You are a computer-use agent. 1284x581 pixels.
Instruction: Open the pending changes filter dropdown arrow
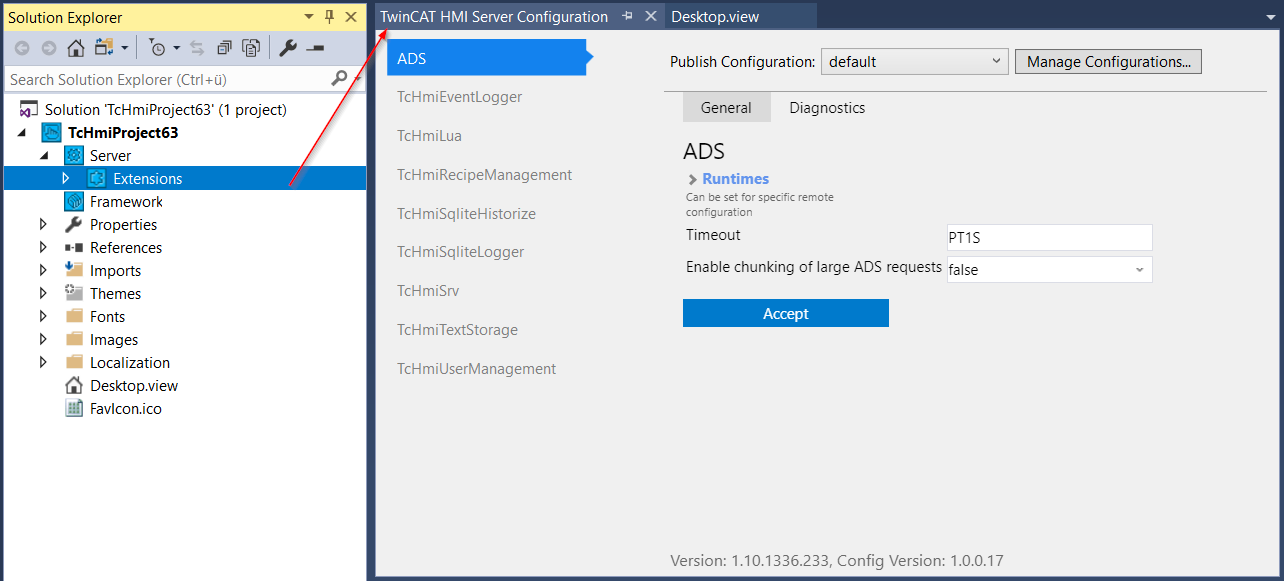click(x=177, y=48)
